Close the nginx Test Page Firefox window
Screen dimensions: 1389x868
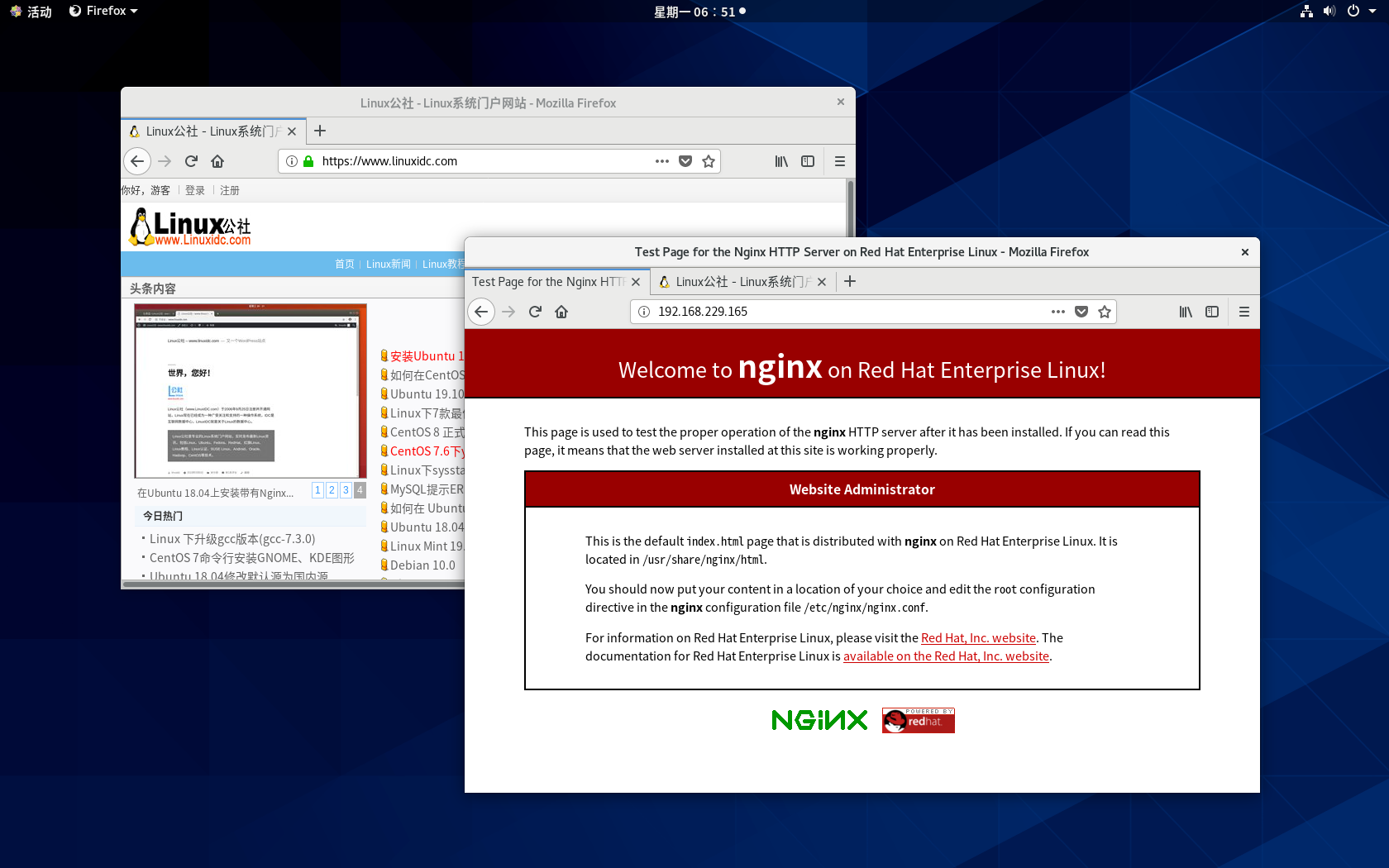coord(1245,252)
